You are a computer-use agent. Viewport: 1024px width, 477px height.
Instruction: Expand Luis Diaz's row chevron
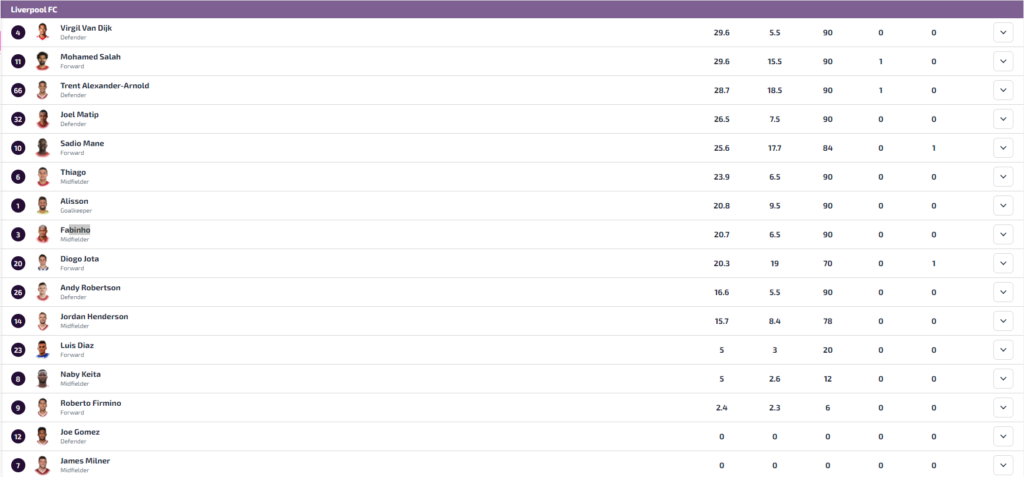tap(1002, 350)
